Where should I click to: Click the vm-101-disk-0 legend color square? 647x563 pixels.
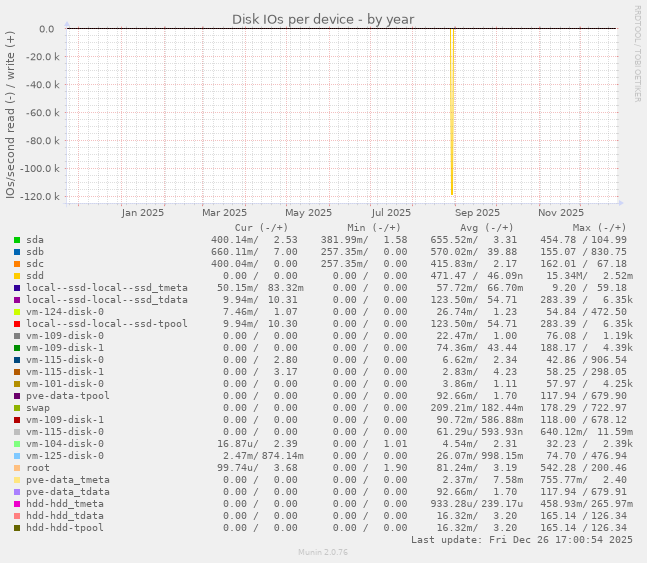(17, 384)
